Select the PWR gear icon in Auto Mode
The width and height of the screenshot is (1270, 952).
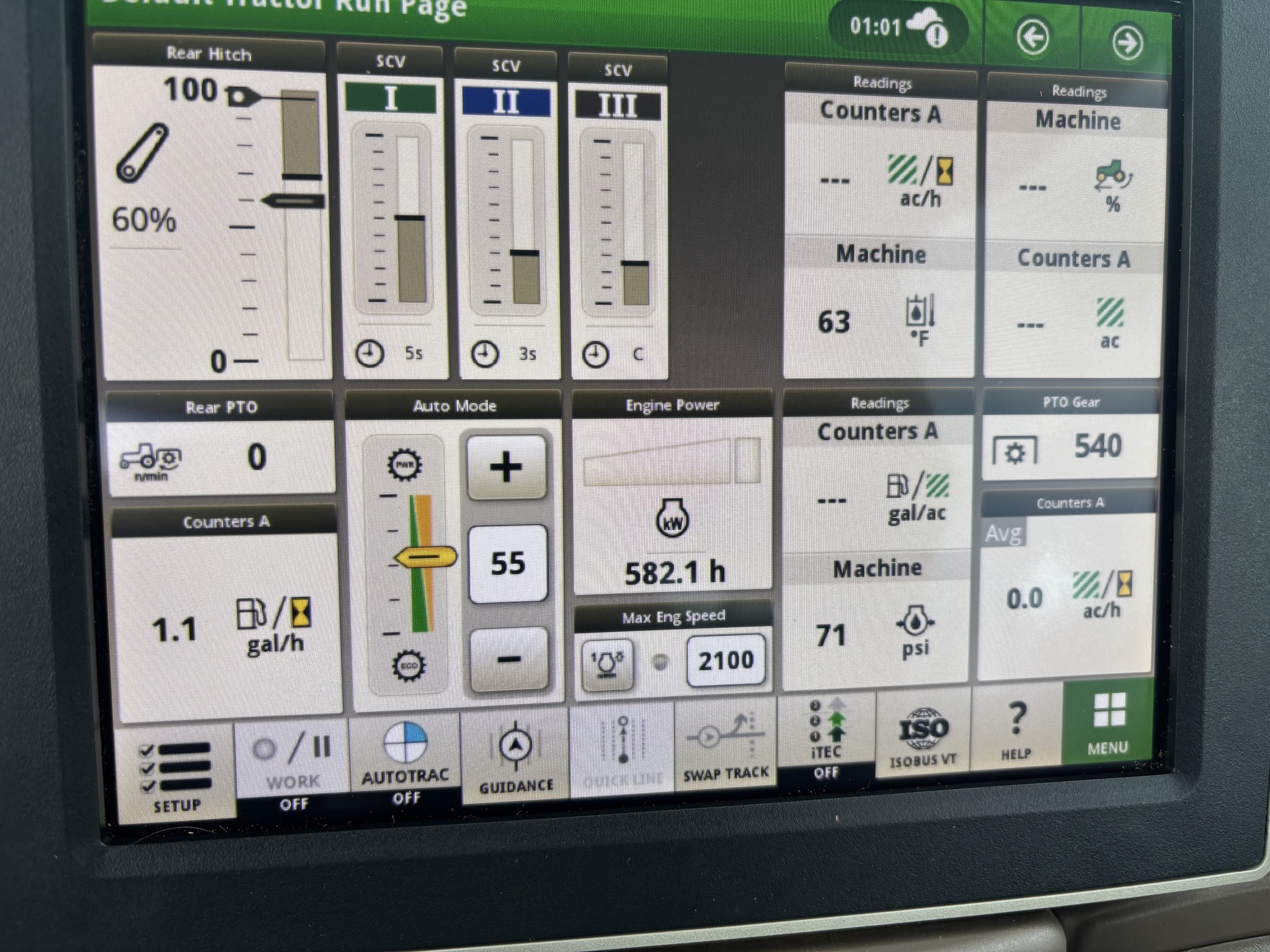[x=405, y=464]
